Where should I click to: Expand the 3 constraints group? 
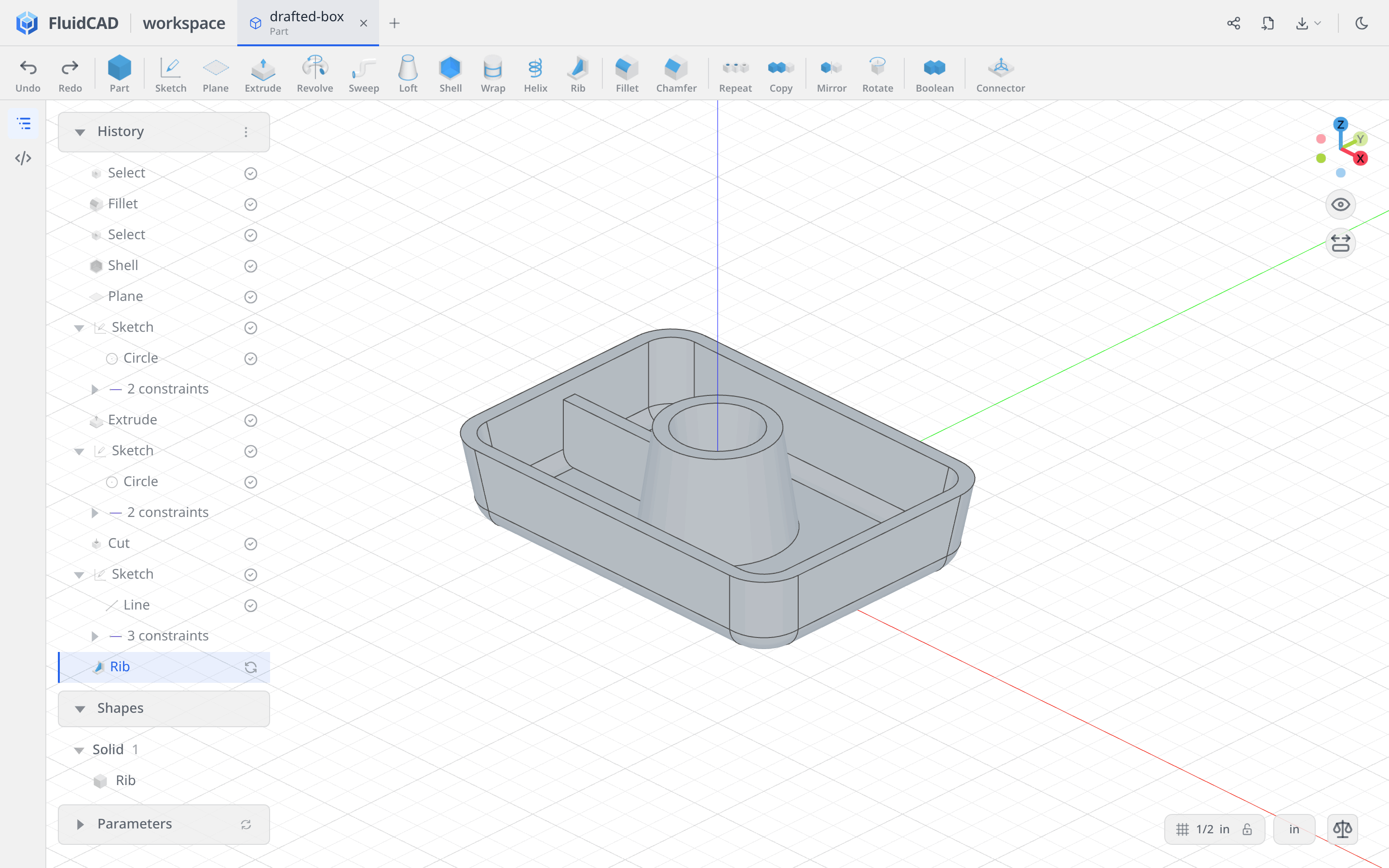[95, 636]
